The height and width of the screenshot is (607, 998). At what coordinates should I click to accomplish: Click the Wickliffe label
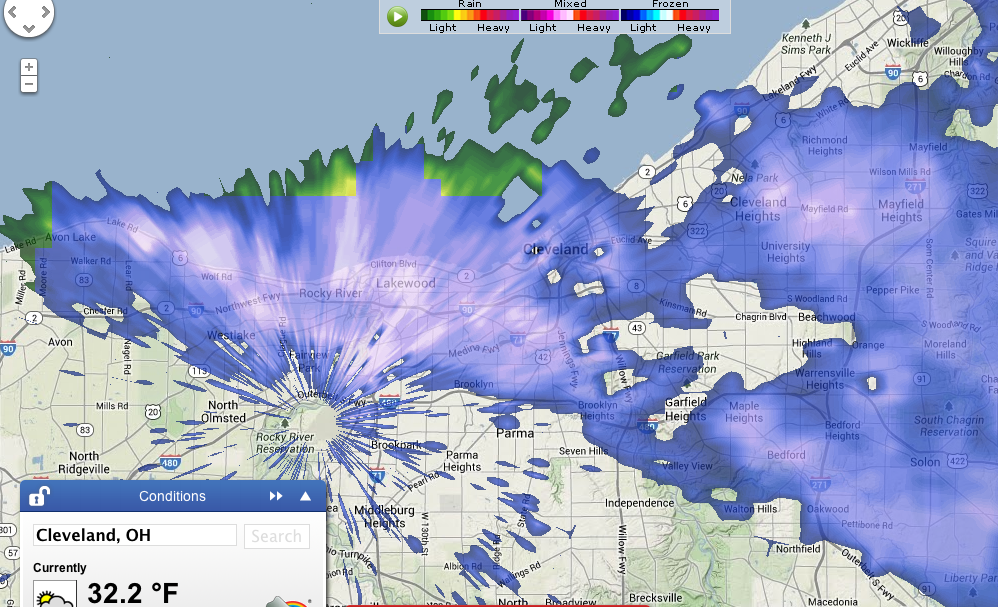click(x=908, y=43)
